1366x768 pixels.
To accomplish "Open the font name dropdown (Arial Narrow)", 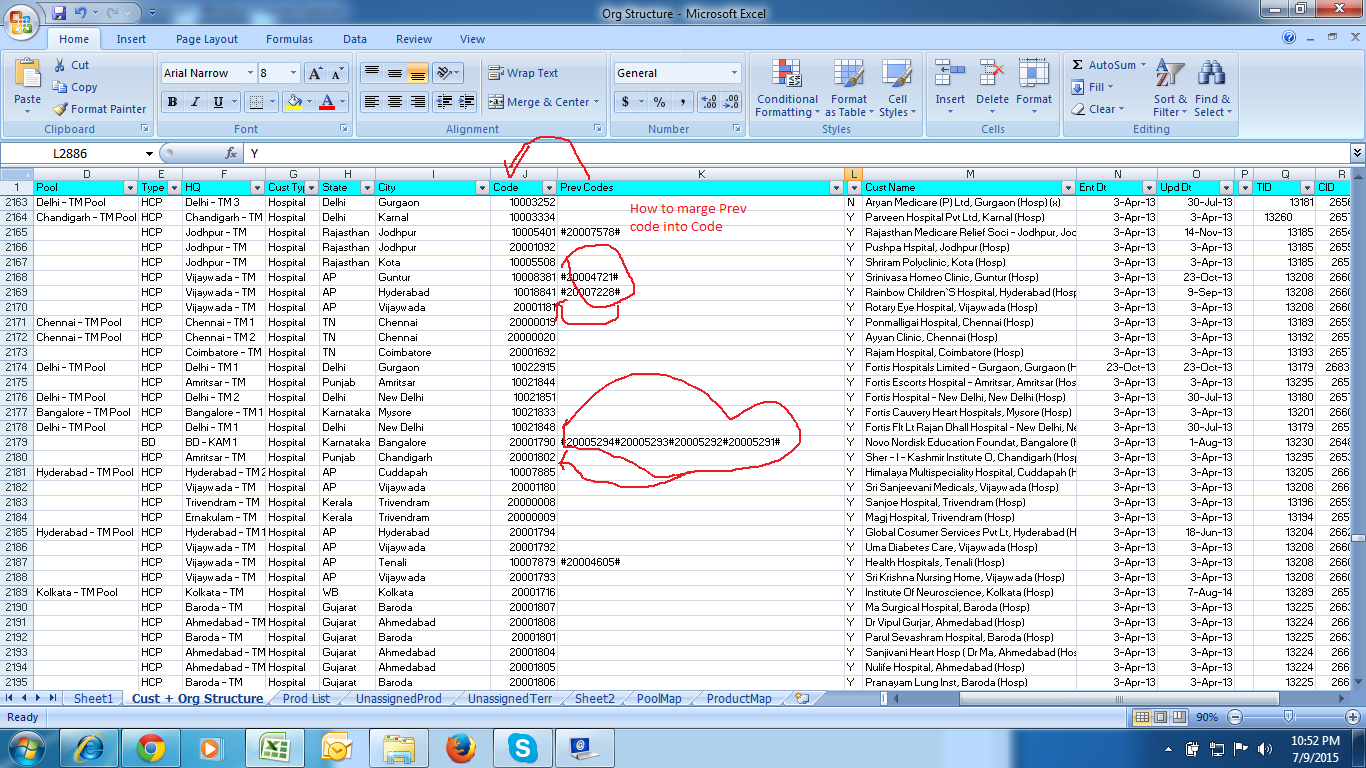I will [x=249, y=73].
